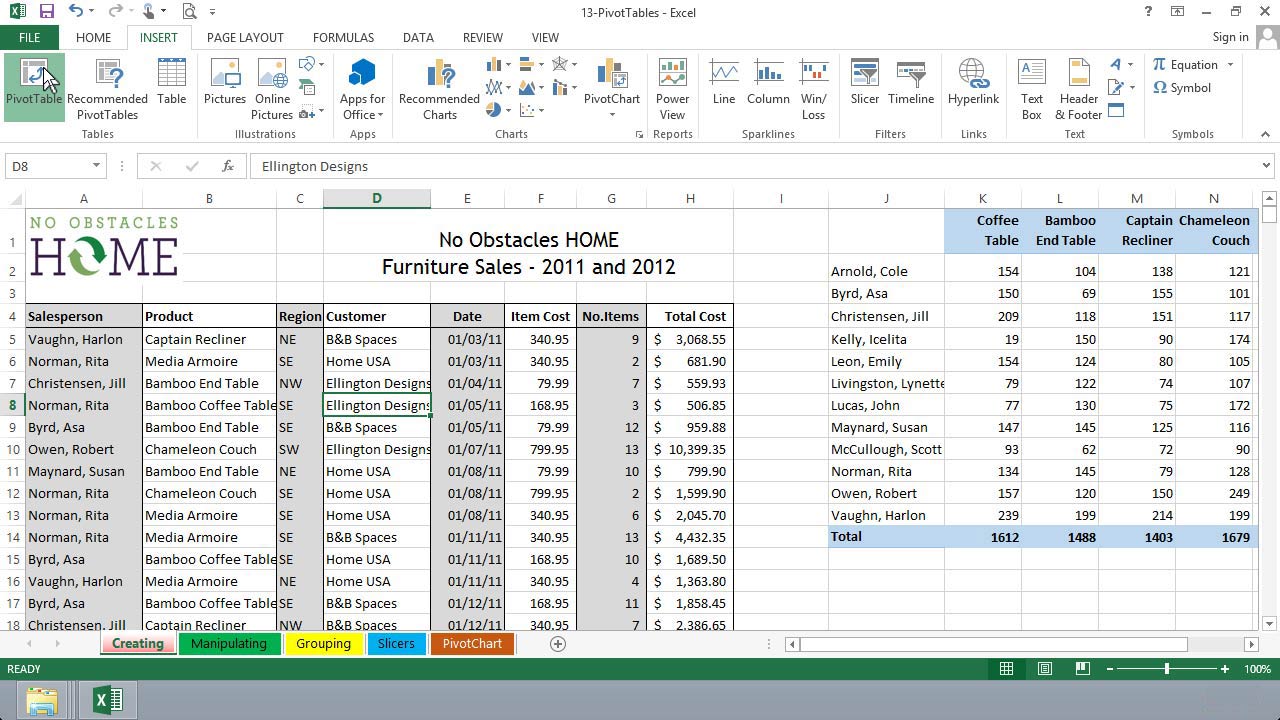Open Apps for Office dropdown

(x=362, y=87)
